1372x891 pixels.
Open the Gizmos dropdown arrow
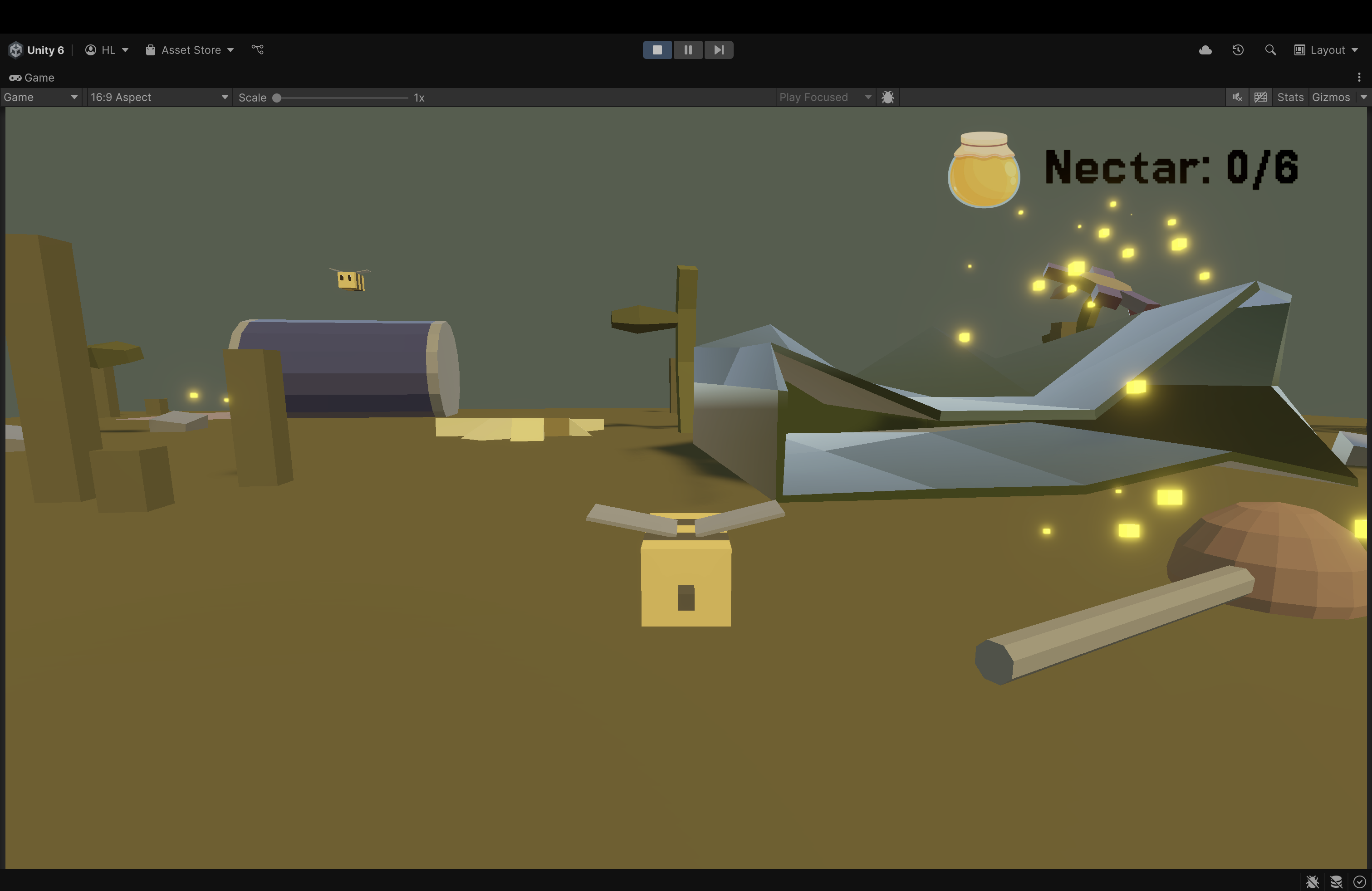coord(1363,98)
